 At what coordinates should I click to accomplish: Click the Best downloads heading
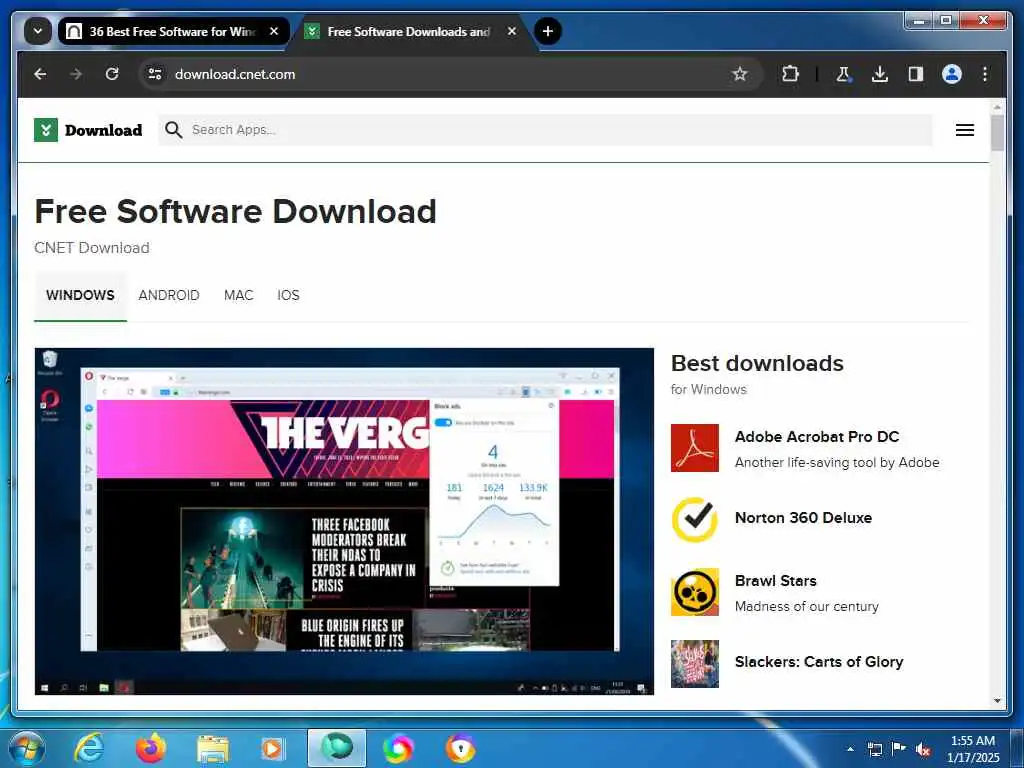click(757, 363)
